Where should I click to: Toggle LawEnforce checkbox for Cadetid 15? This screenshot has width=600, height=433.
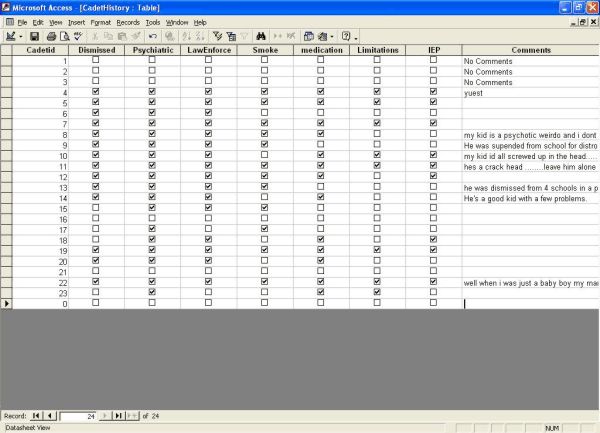coord(208,207)
